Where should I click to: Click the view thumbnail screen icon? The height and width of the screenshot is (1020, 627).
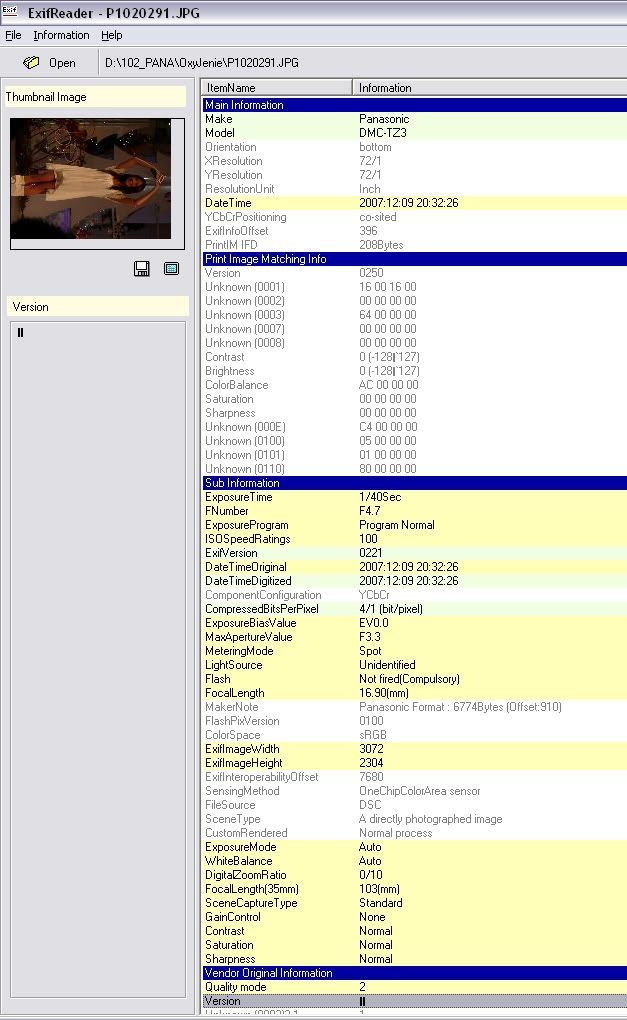point(171,268)
